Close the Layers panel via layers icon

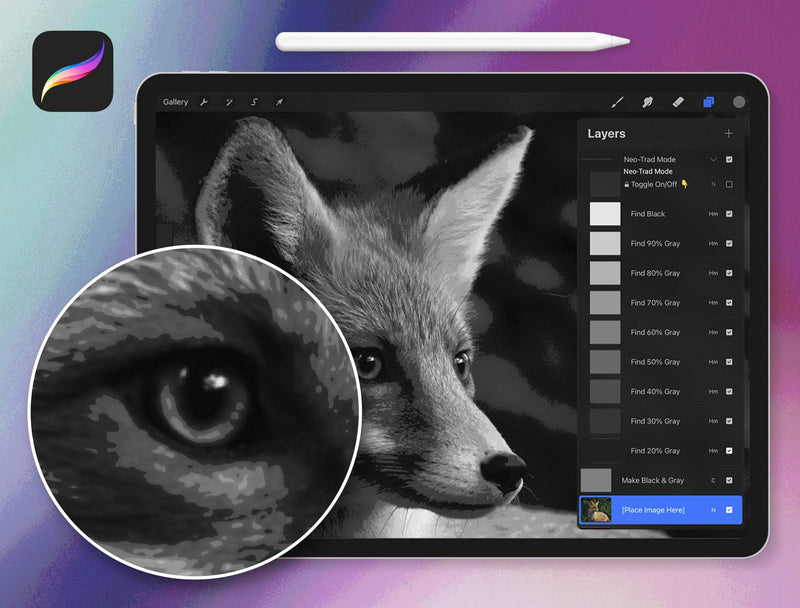tap(708, 102)
